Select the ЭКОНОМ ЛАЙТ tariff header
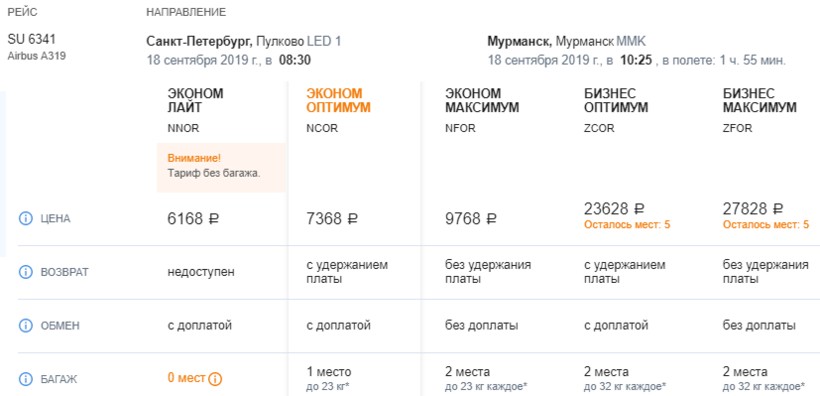Screen dimensions: 820x396 point(195,100)
